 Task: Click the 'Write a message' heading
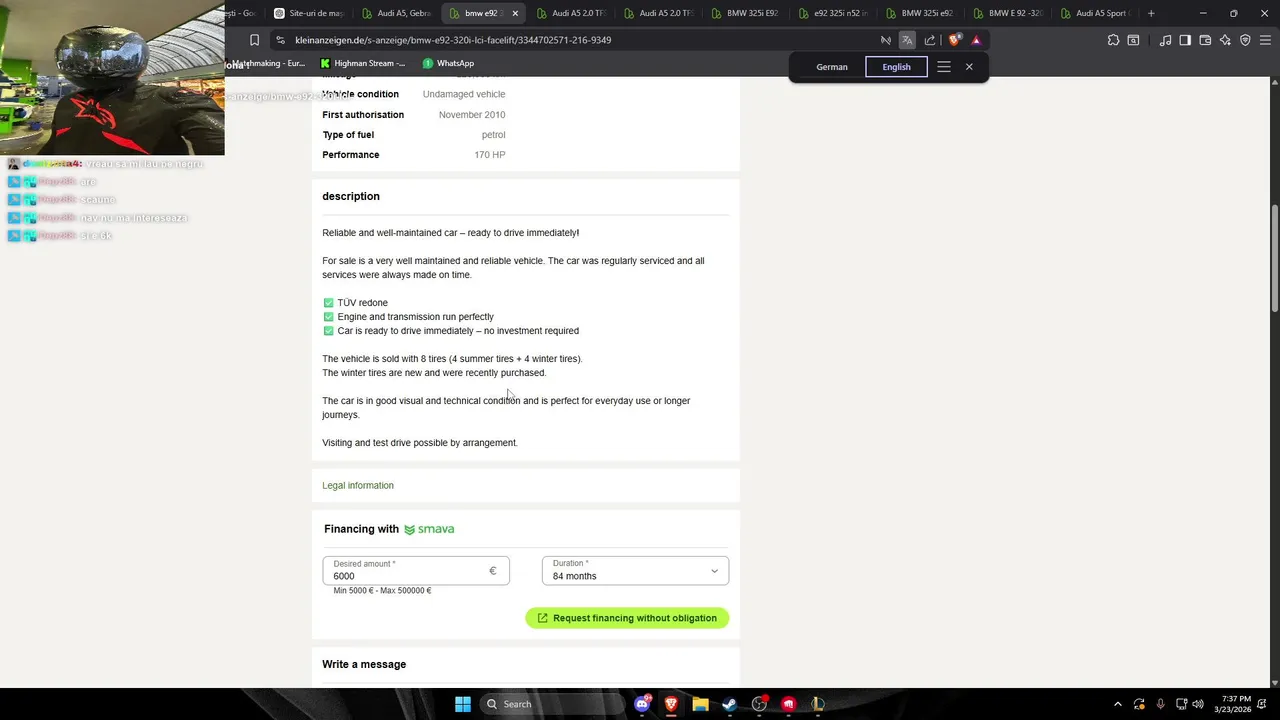[364, 664]
